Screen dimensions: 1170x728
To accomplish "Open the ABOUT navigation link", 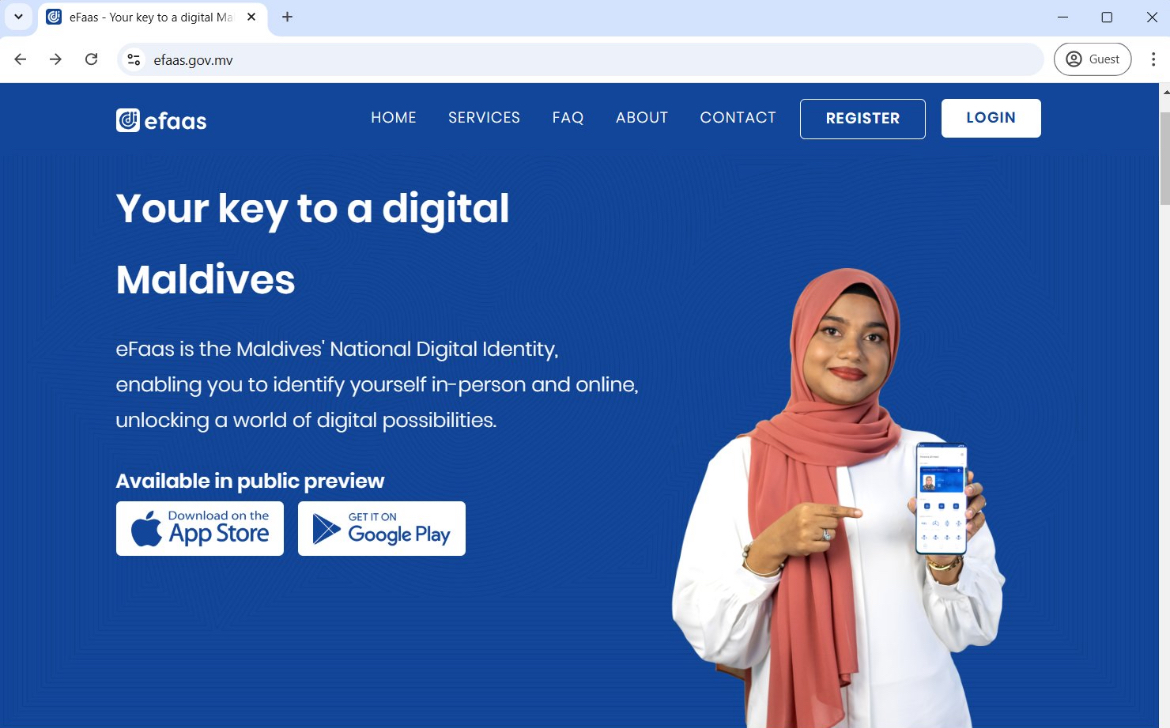I will coord(642,118).
